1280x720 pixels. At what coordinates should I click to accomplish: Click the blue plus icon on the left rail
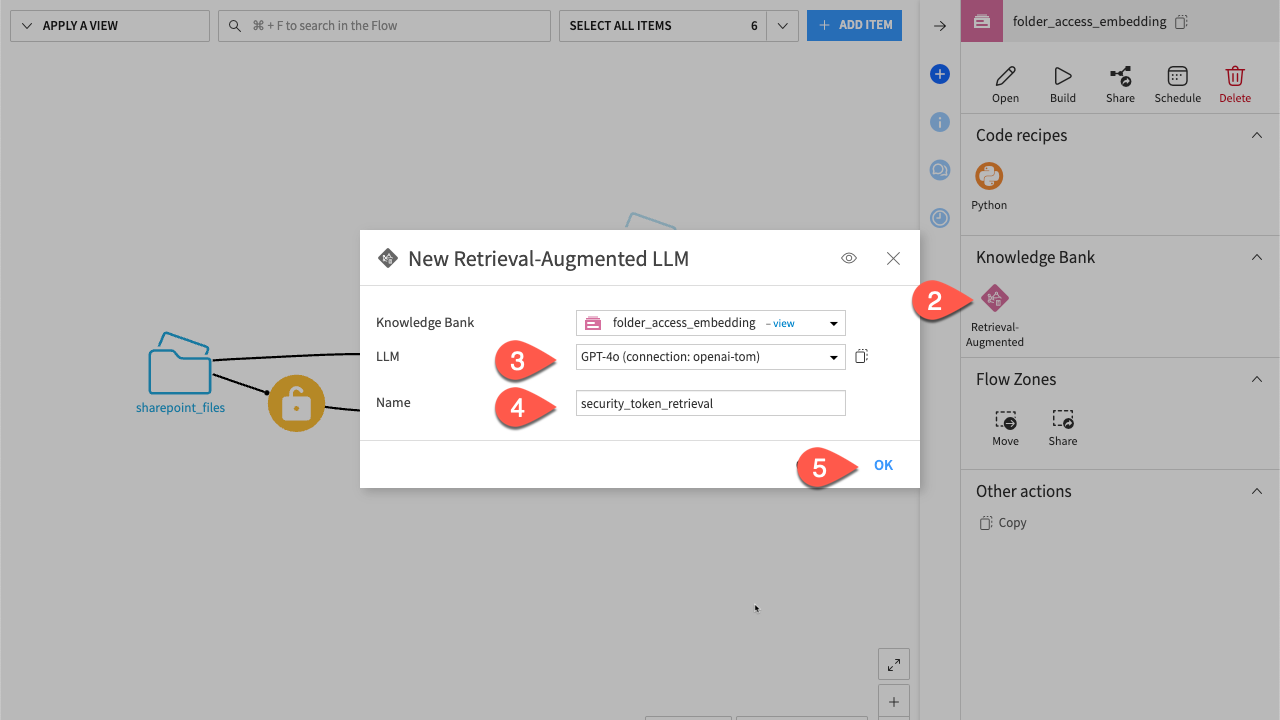point(939,74)
